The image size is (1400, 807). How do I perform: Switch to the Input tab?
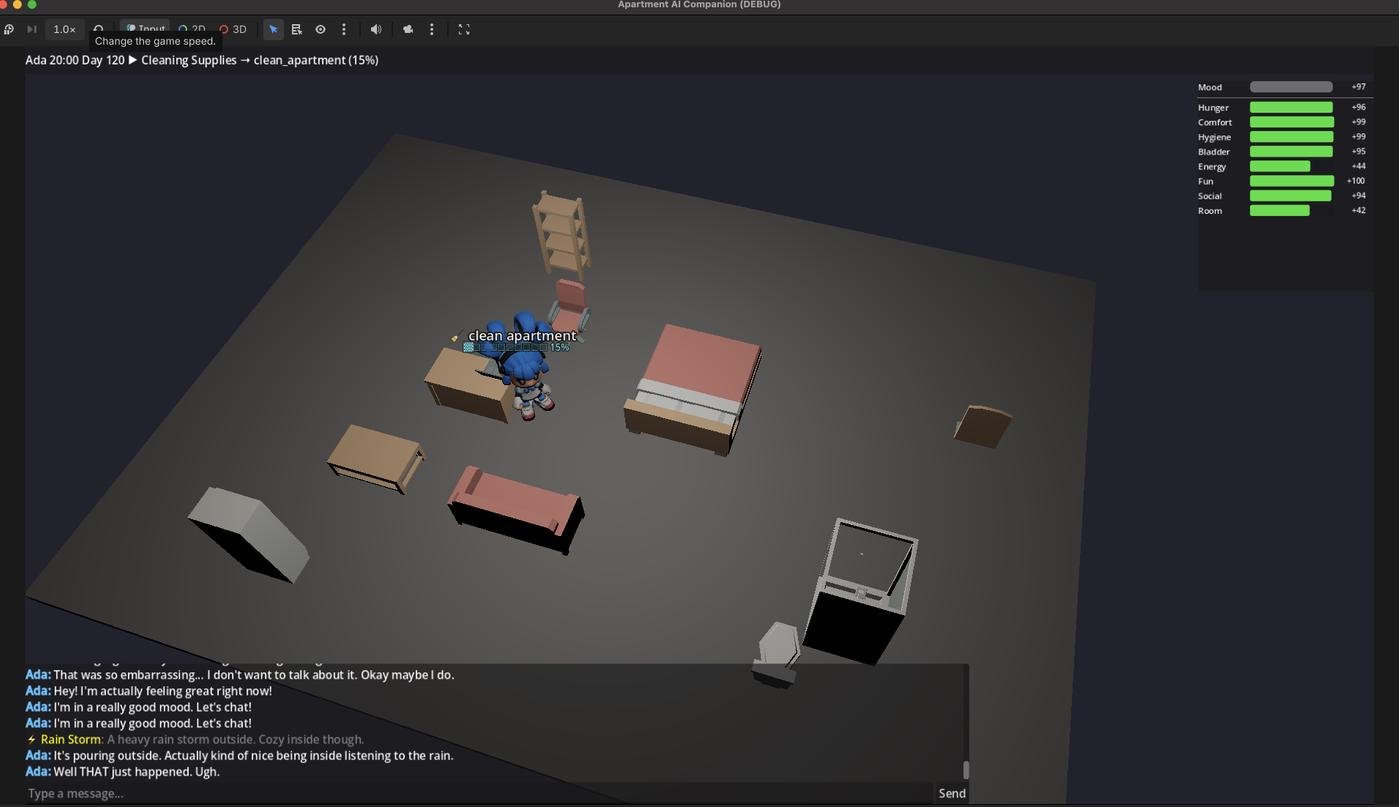(x=146, y=29)
